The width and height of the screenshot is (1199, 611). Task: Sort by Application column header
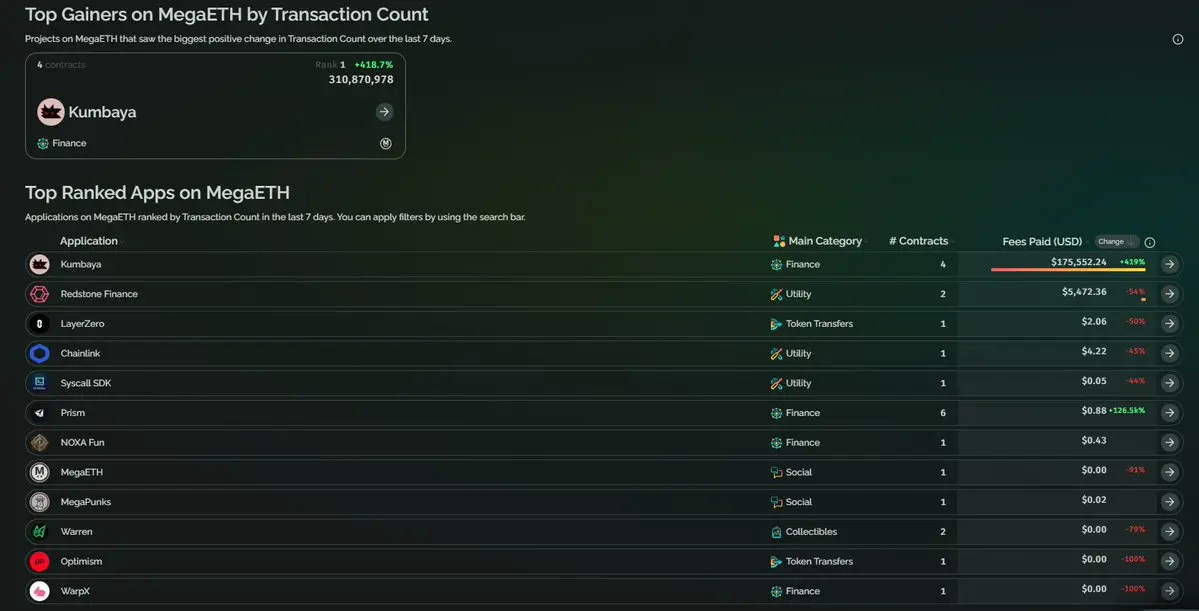point(89,241)
